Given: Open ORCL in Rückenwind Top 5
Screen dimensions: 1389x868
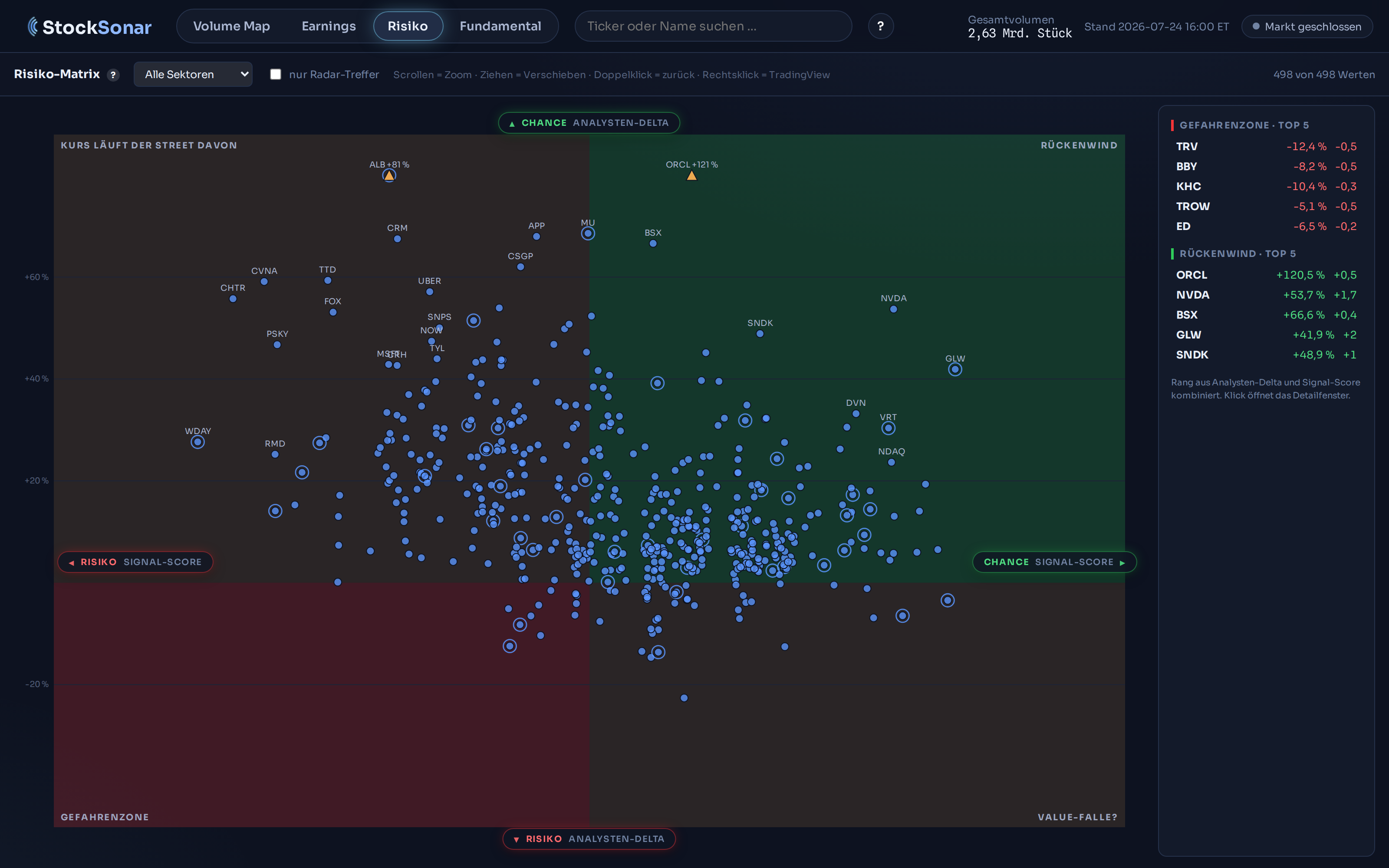Looking at the screenshot, I should pyautogui.click(x=1266, y=275).
